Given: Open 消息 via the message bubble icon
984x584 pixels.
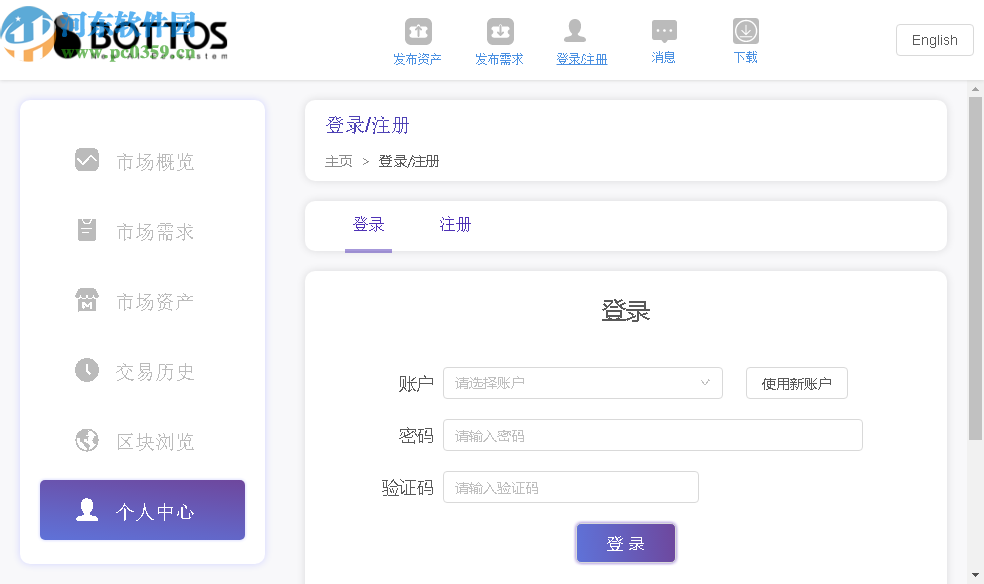Looking at the screenshot, I should tap(663, 32).
